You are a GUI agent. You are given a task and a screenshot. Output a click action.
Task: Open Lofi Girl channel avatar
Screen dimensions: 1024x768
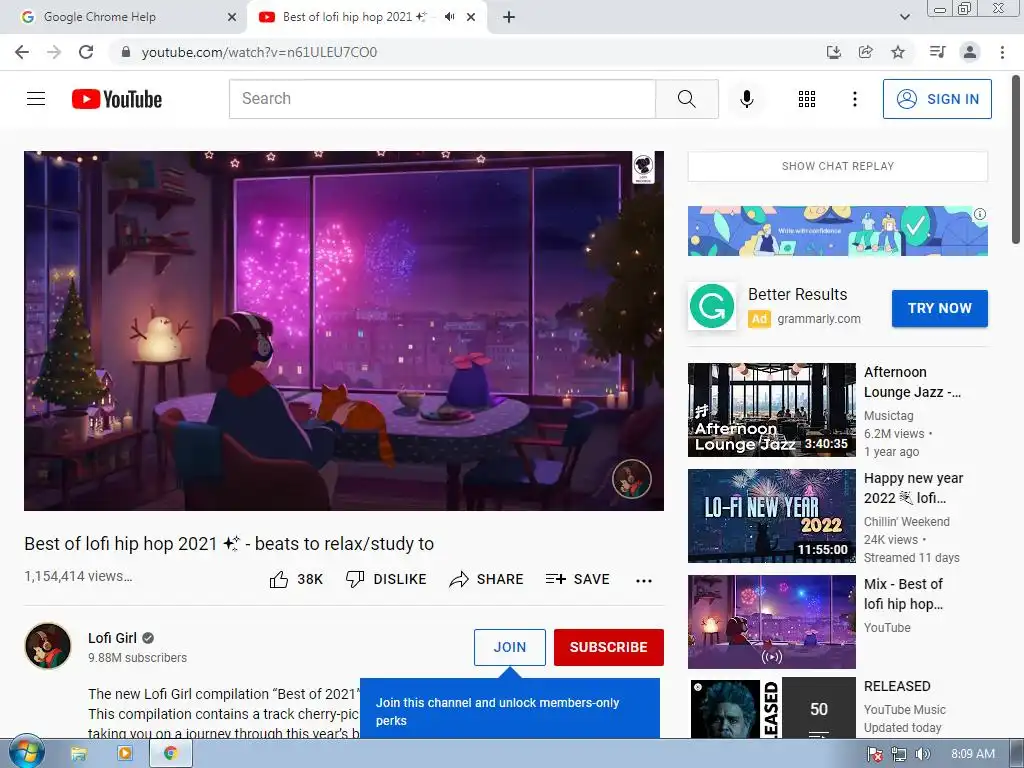(48, 646)
